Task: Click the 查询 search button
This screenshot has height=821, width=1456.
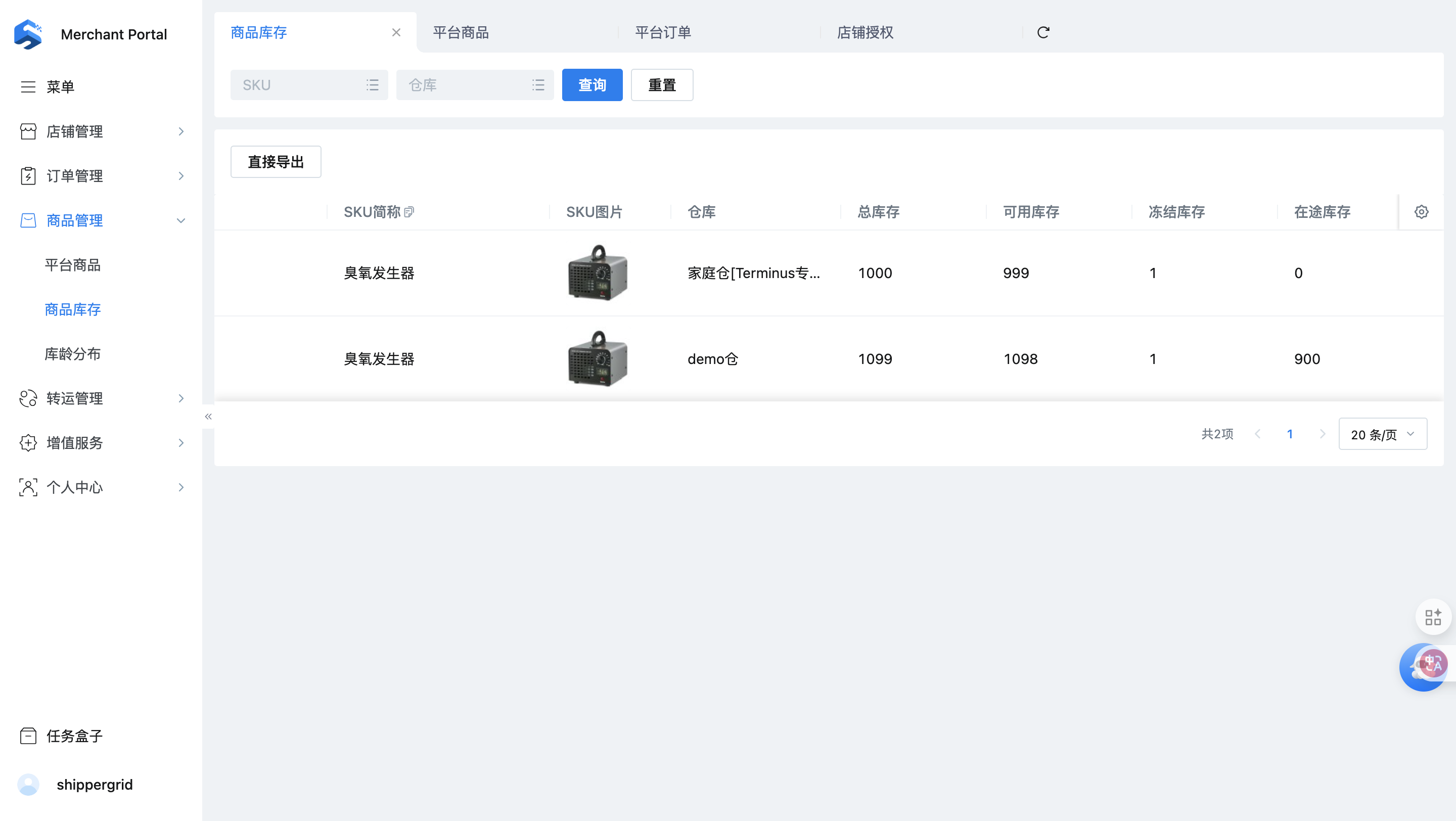Action: point(592,85)
